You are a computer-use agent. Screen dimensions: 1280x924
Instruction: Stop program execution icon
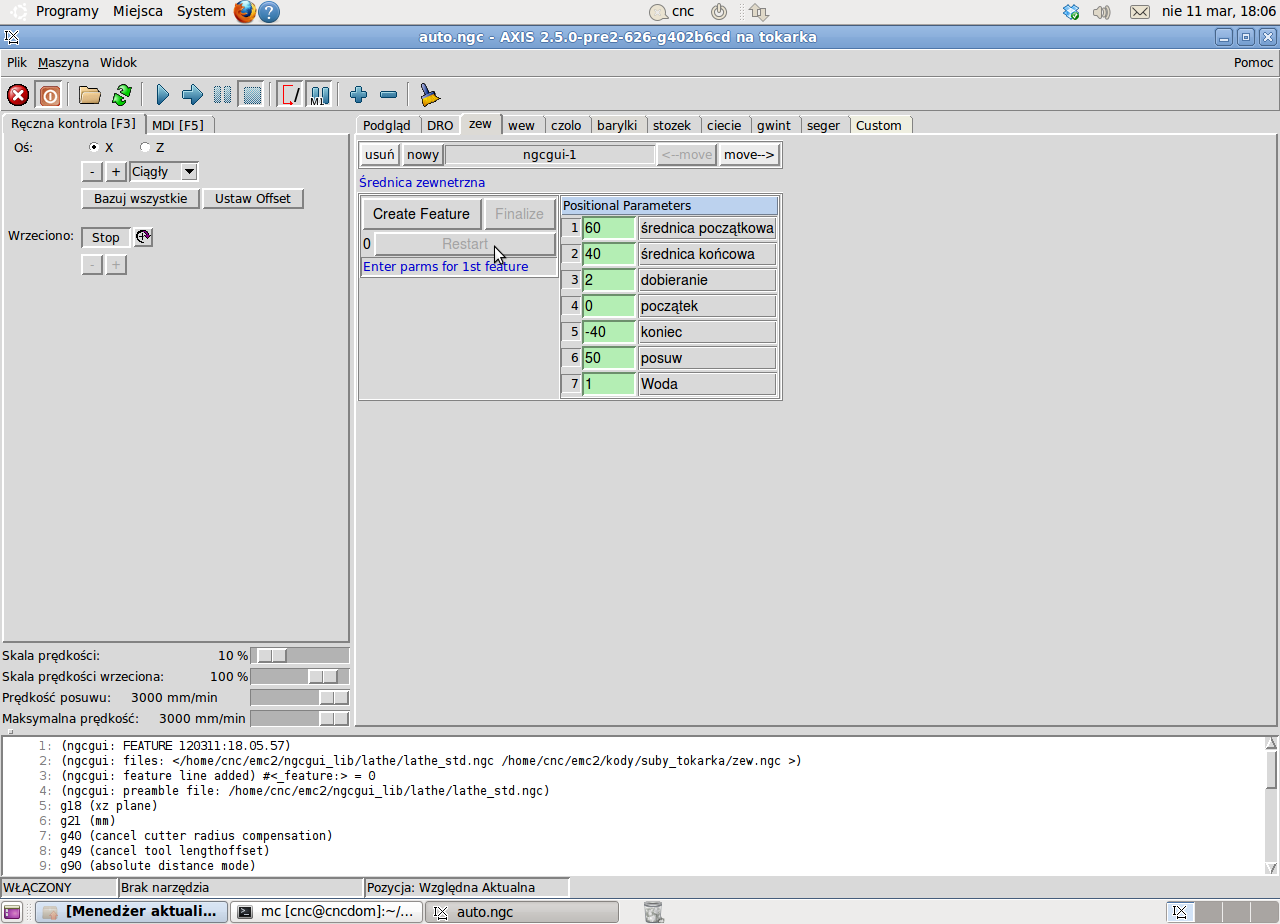tap(252, 95)
